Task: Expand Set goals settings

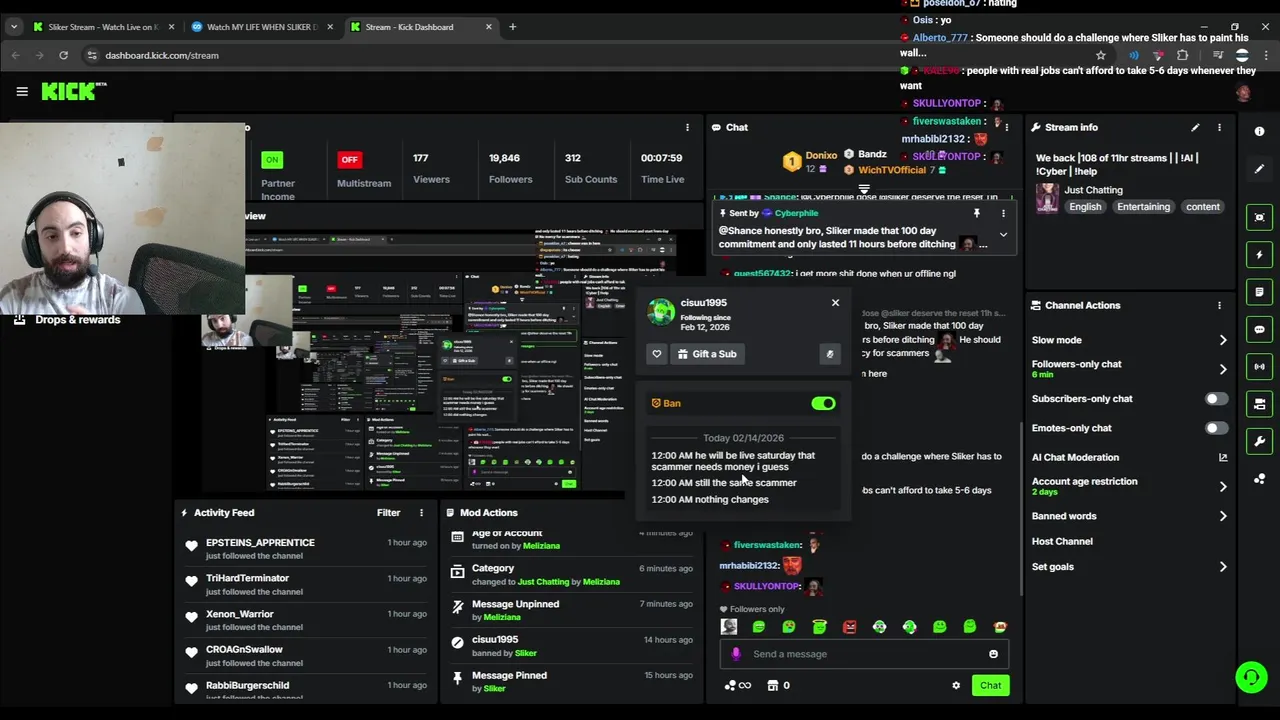Action: (x=1222, y=567)
